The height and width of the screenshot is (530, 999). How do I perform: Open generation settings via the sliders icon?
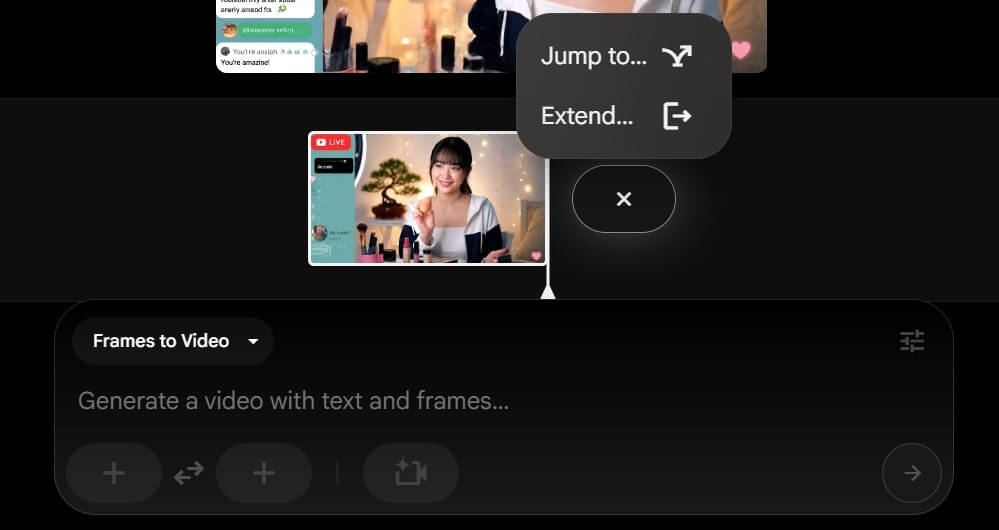point(911,341)
